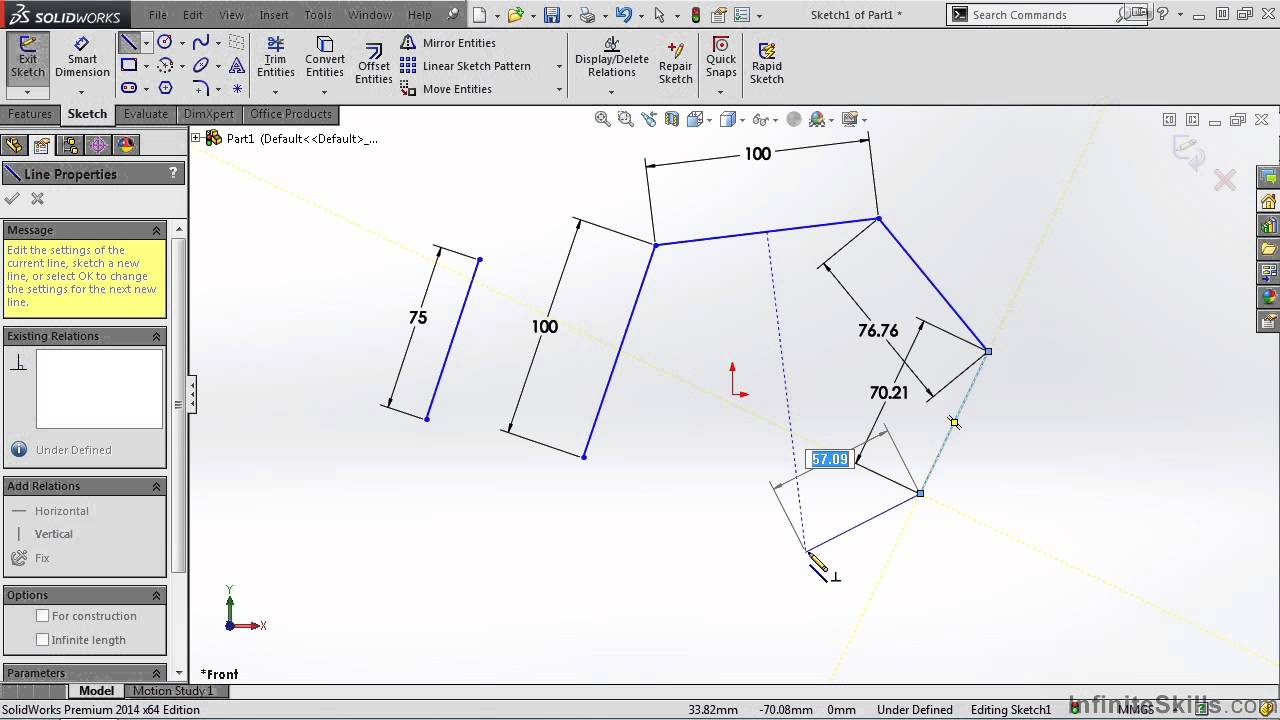The width and height of the screenshot is (1280, 720).
Task: Collapse the Parameters section
Action: click(x=156, y=673)
